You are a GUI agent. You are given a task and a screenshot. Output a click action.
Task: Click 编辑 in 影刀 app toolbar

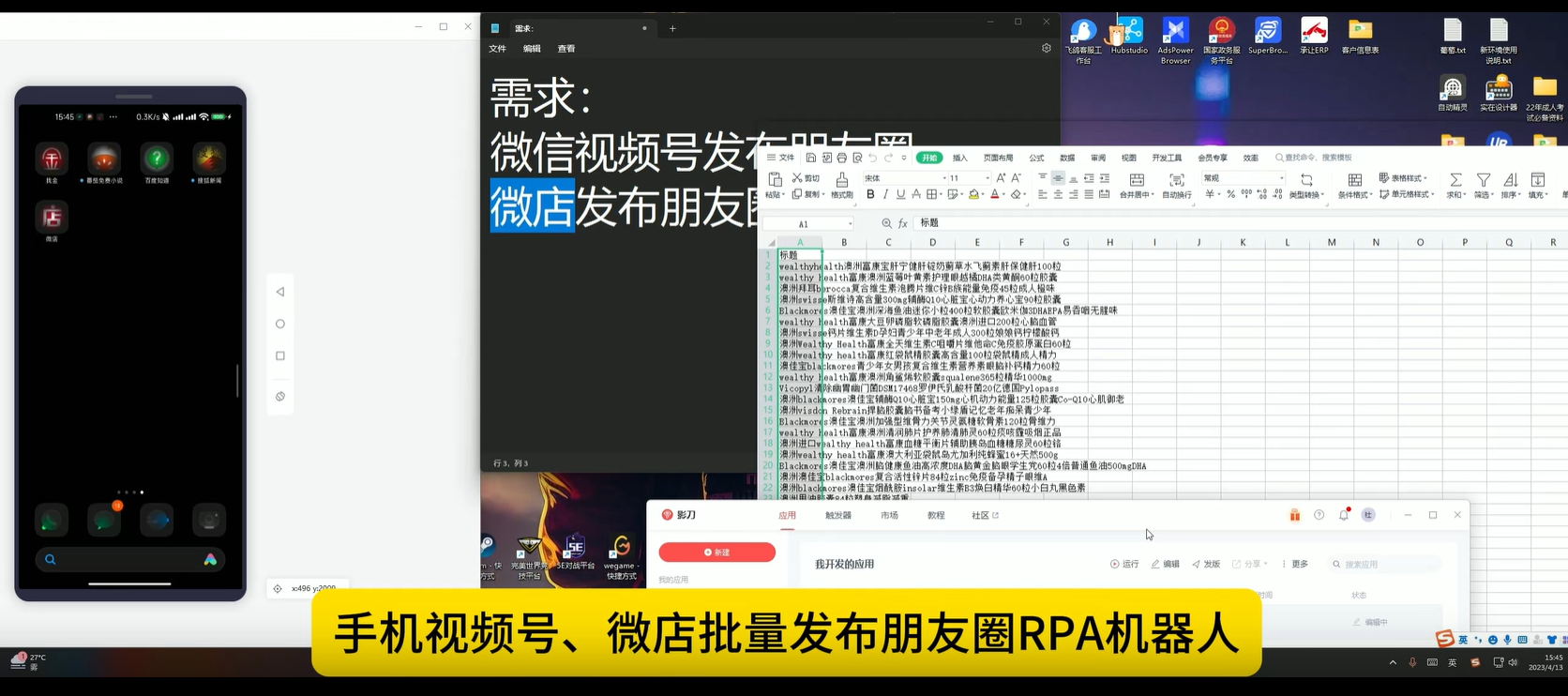click(x=1166, y=564)
